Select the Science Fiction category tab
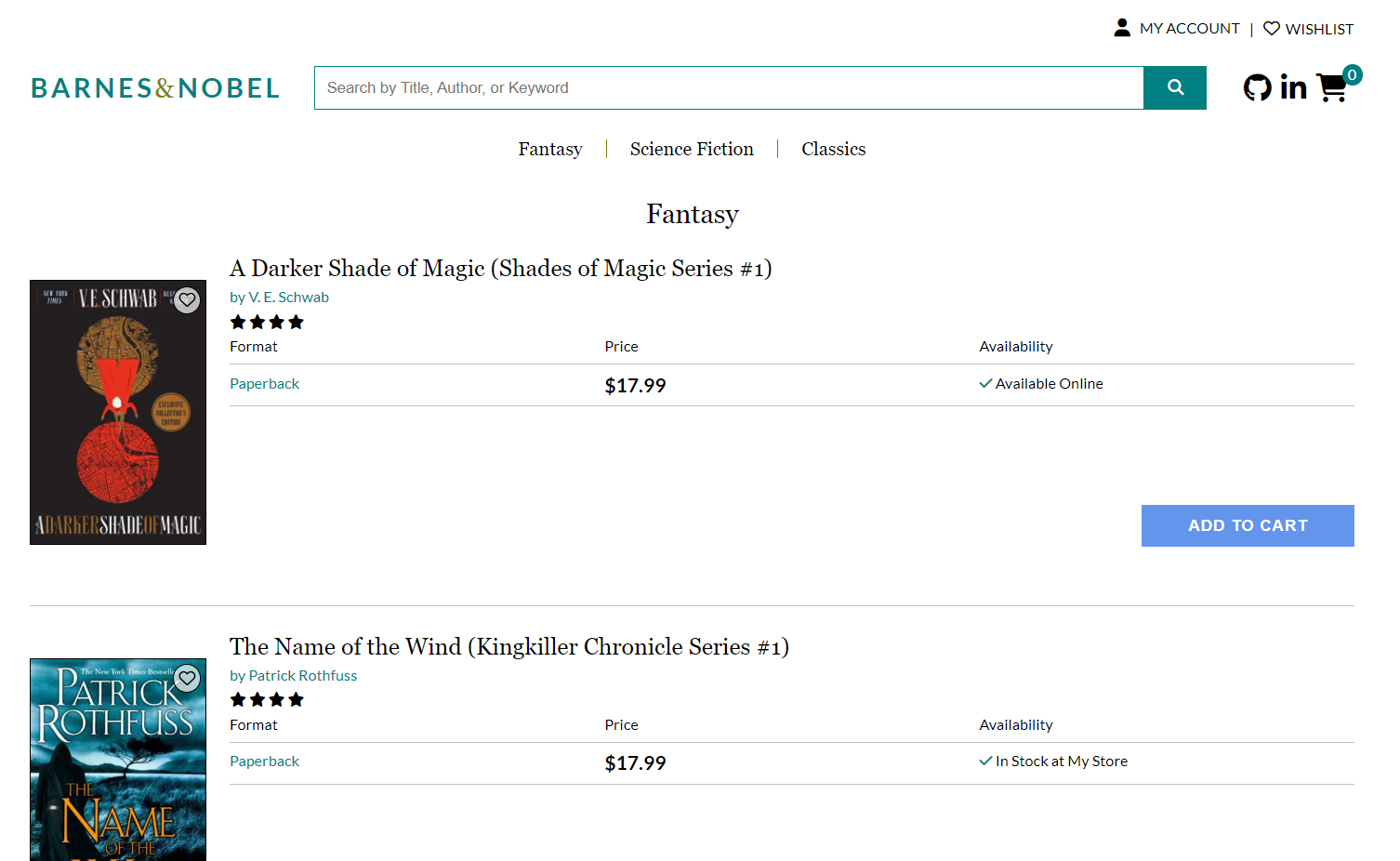1400x861 pixels. point(692,149)
